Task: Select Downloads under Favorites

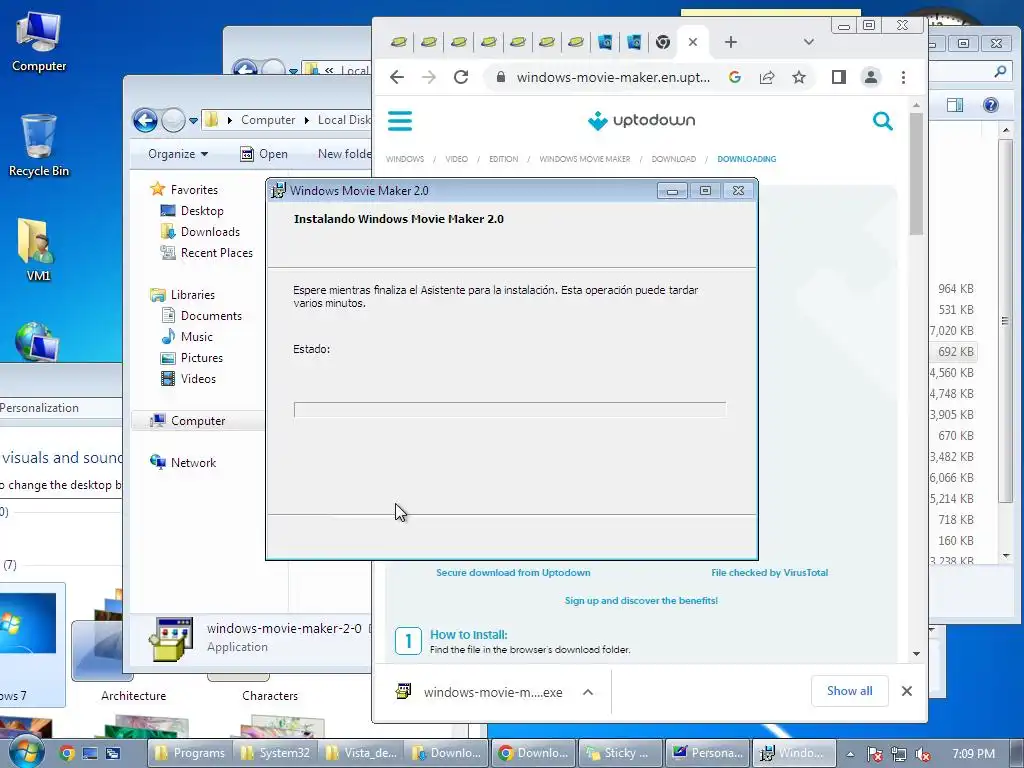Action: click(200, 231)
